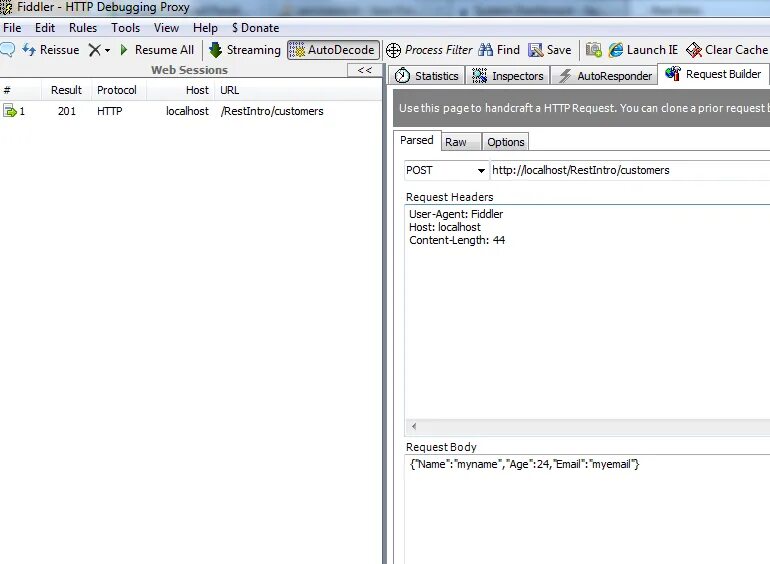Clear Cache from toolbar
Viewport: 770px width, 564px height.
727,50
